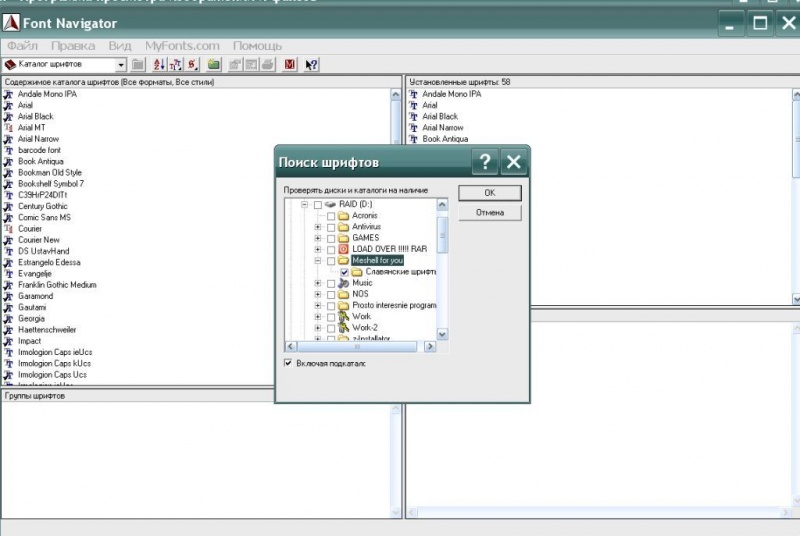Click the MyFonts 'M' toolbar icon

290,65
